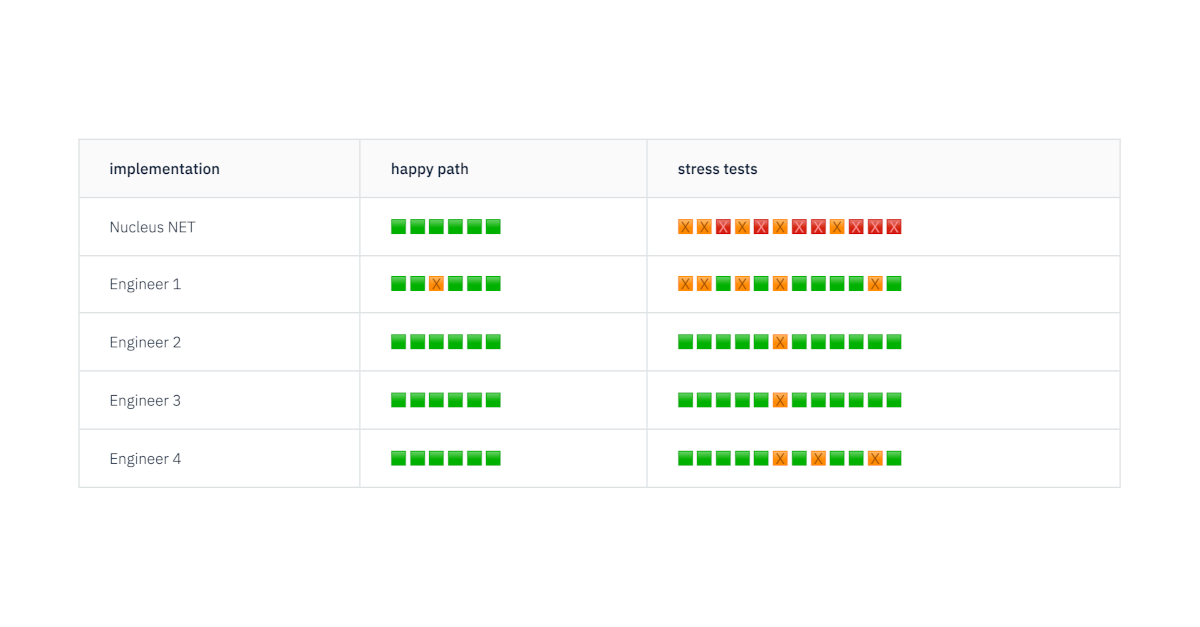Select the Engineer 1 row label
This screenshot has width=1200, height=627.
(145, 284)
